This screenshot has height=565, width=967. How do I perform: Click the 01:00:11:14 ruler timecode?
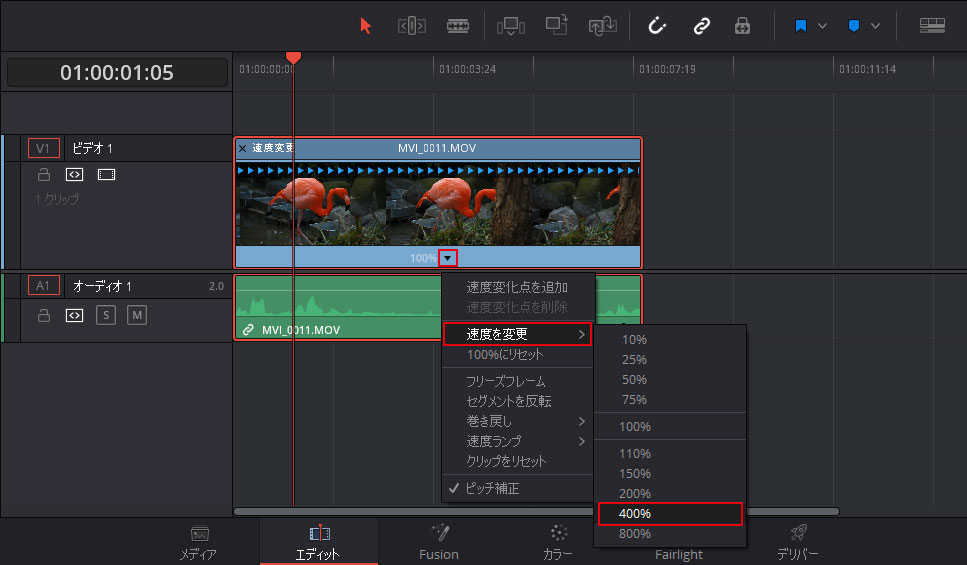[x=867, y=69]
